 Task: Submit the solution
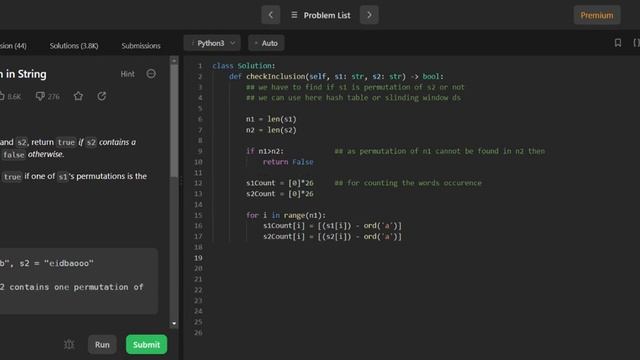pyautogui.click(x=146, y=344)
